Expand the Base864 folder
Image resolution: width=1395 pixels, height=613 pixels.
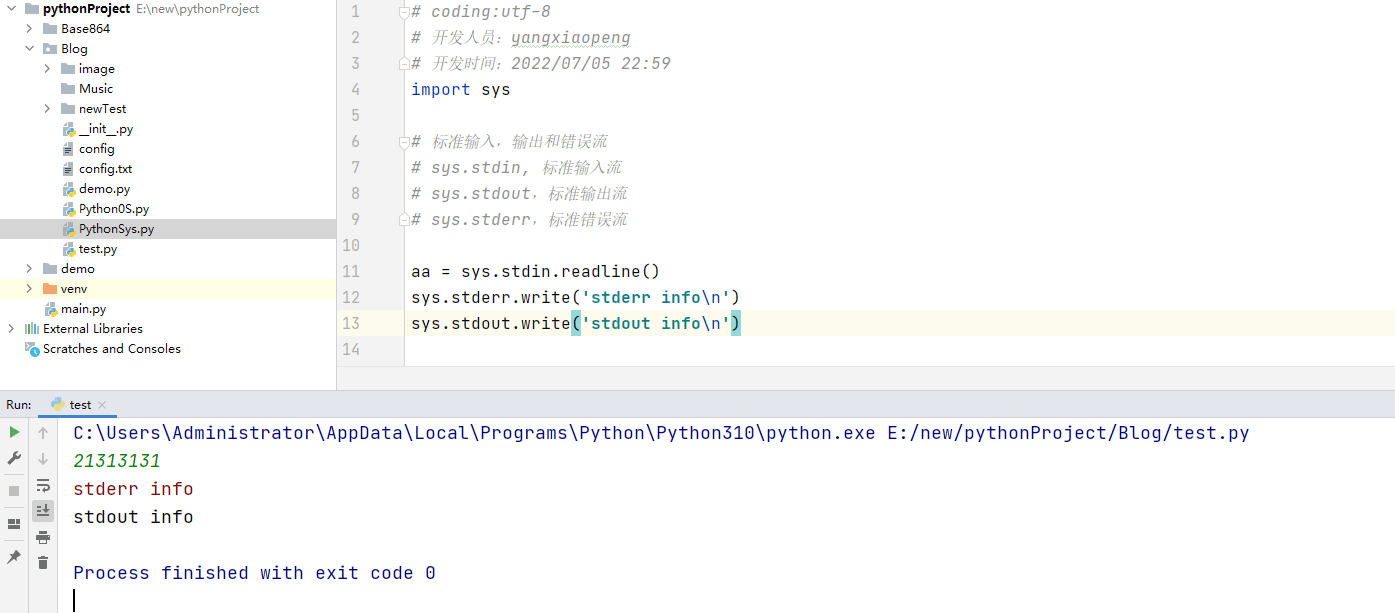pyautogui.click(x=30, y=29)
